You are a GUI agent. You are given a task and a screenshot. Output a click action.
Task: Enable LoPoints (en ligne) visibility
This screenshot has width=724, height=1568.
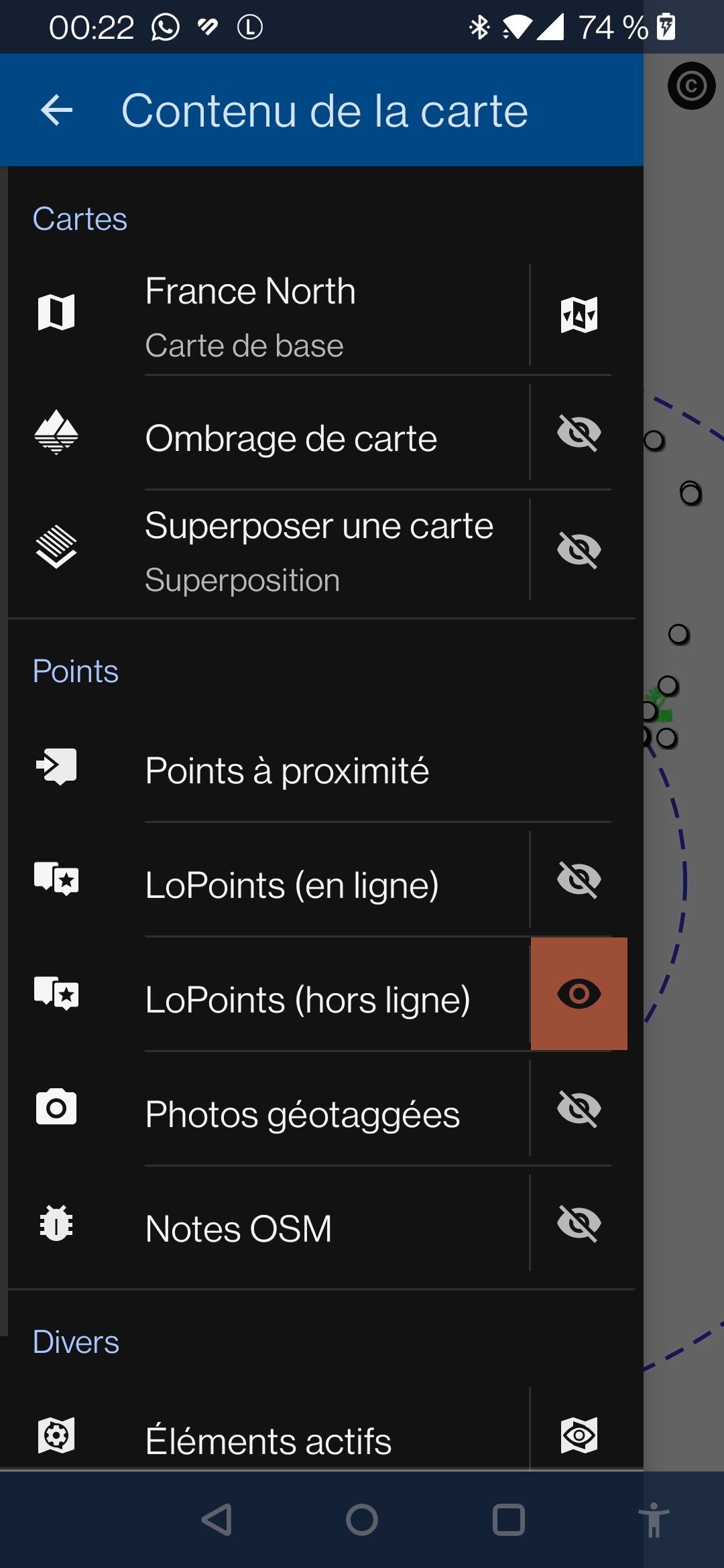(x=579, y=879)
